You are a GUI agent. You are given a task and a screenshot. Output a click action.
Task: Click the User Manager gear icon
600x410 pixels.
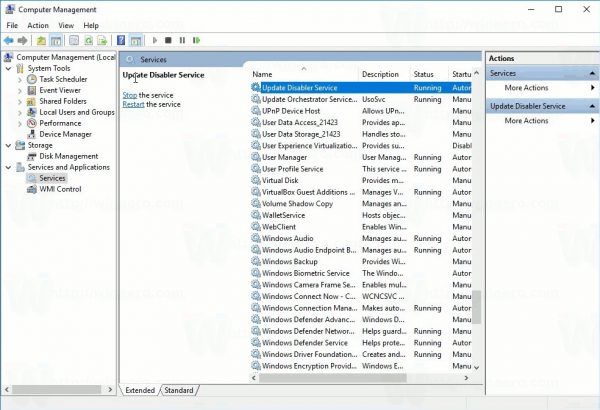[x=256, y=157]
